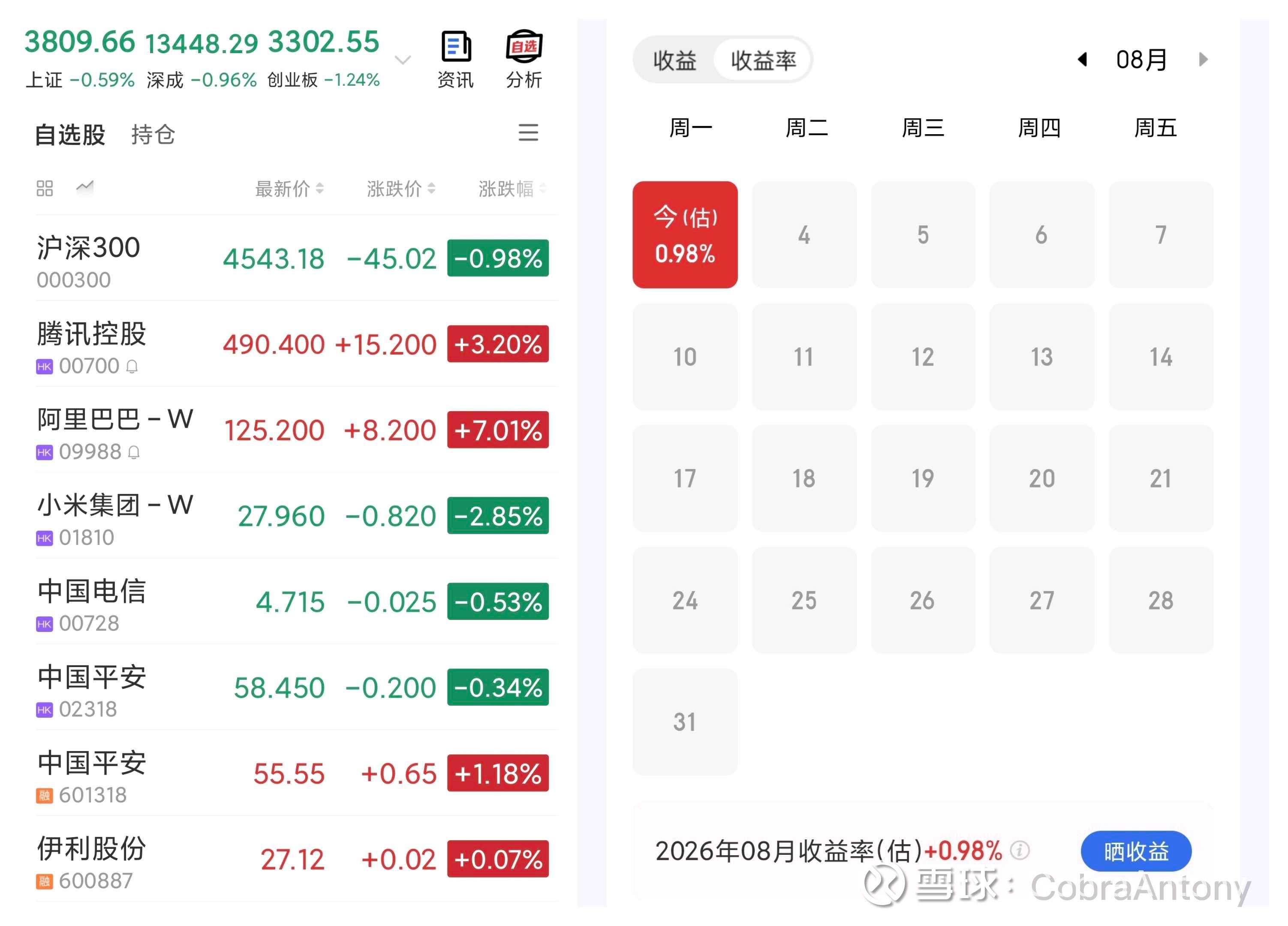Open the 伊利股份 stock row
This screenshot has height=926, width=1288.
297,858
